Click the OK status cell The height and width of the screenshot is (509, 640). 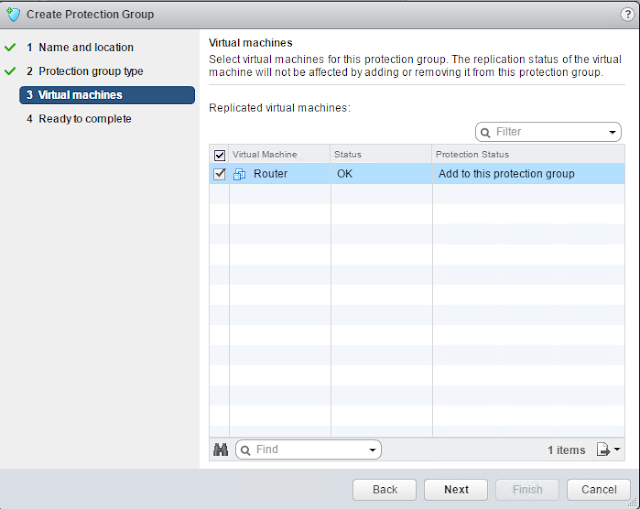381,174
